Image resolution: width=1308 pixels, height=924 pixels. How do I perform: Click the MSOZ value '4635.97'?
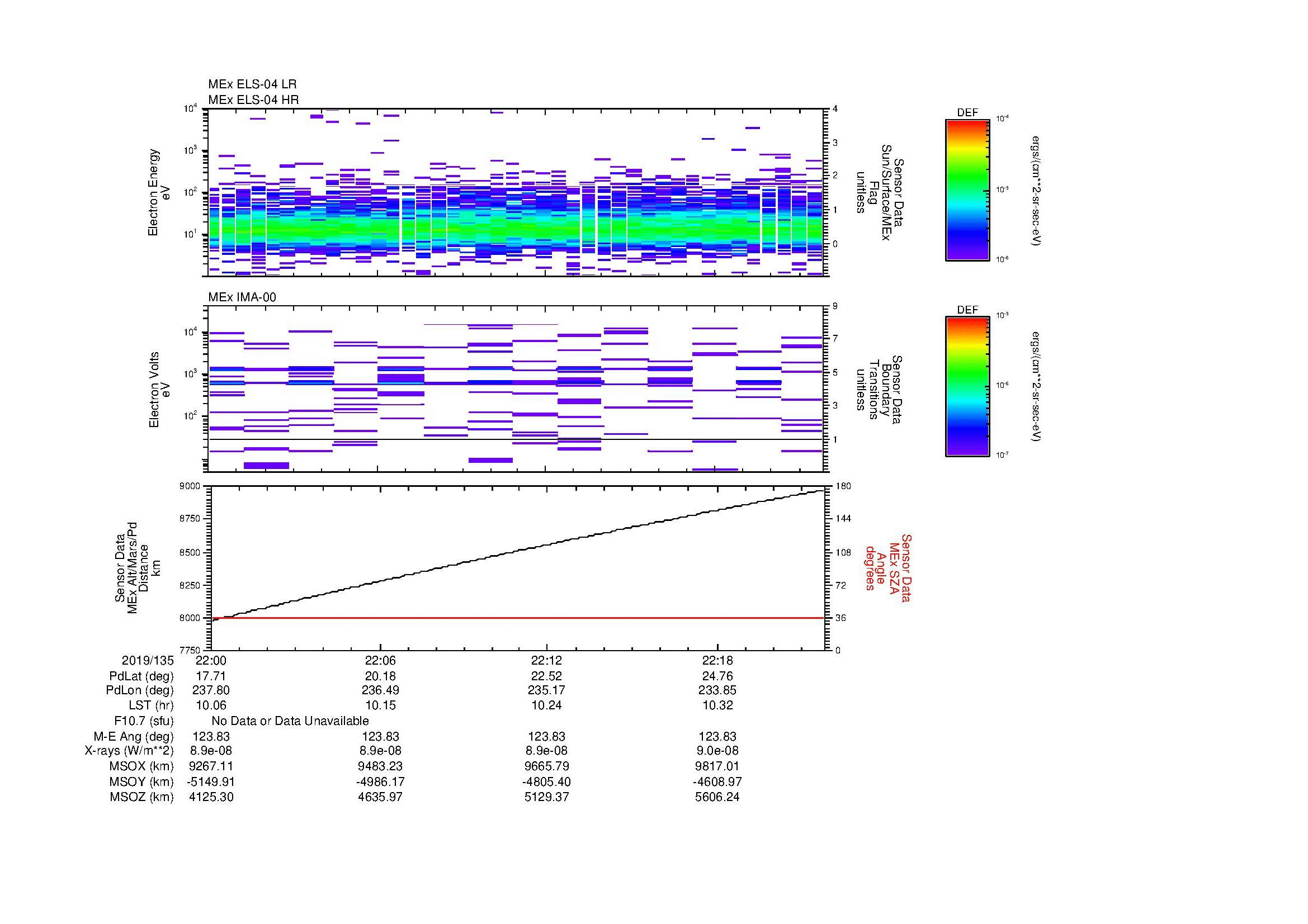coord(380,797)
